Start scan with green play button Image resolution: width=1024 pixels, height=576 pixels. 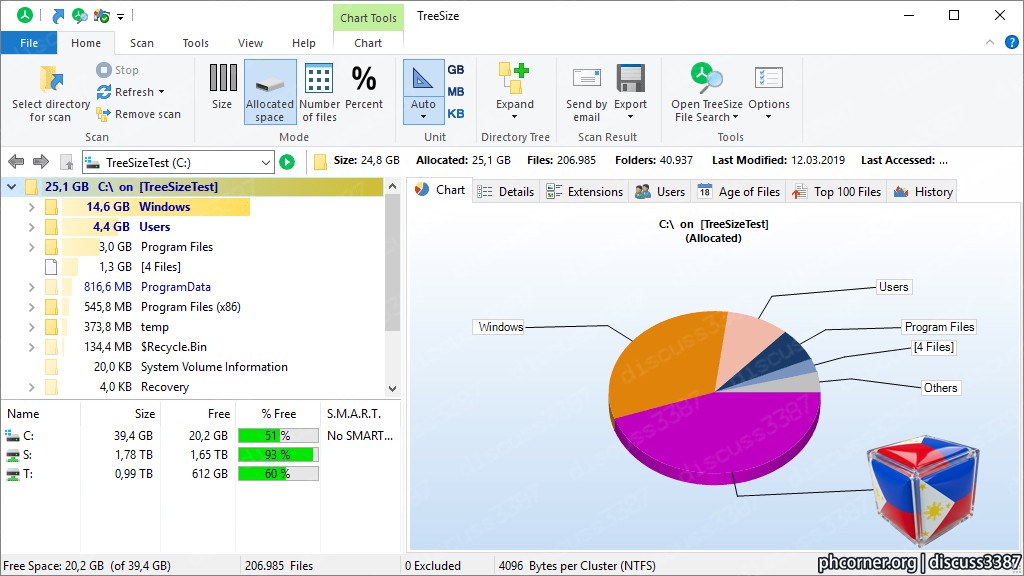pyautogui.click(x=287, y=161)
